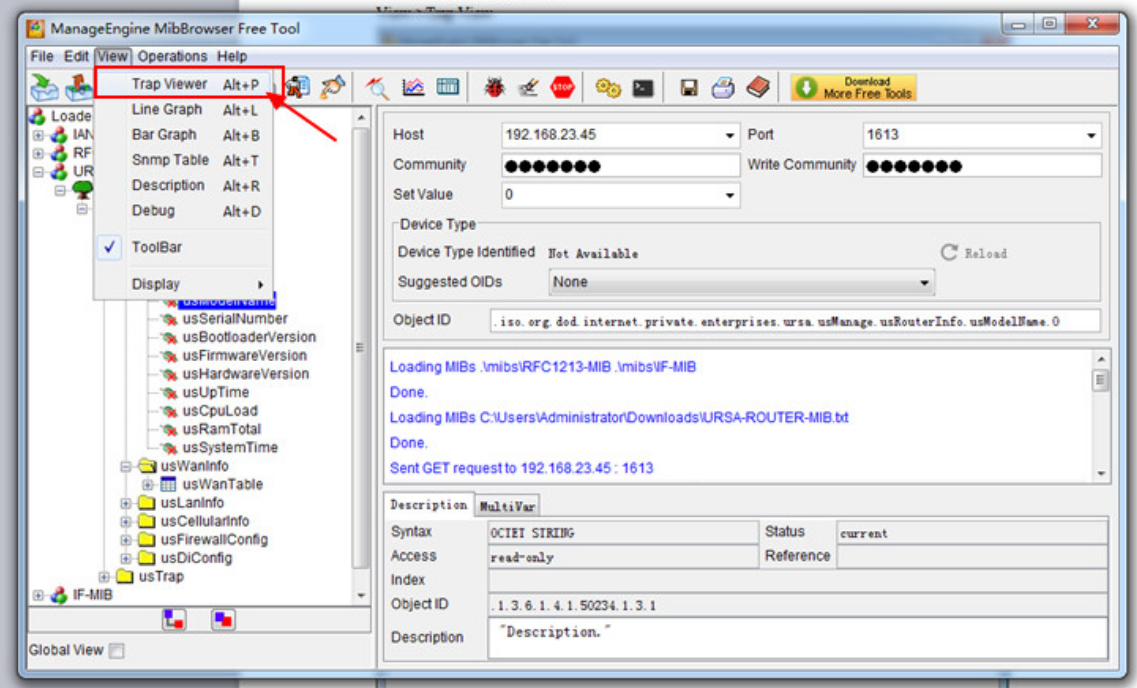Expand the usTrap folder node
Viewport: 1137px width, 688px height.
[104, 577]
